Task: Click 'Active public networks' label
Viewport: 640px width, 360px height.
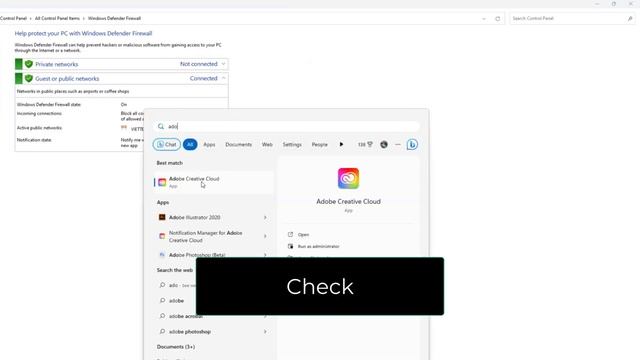Action: [39, 128]
